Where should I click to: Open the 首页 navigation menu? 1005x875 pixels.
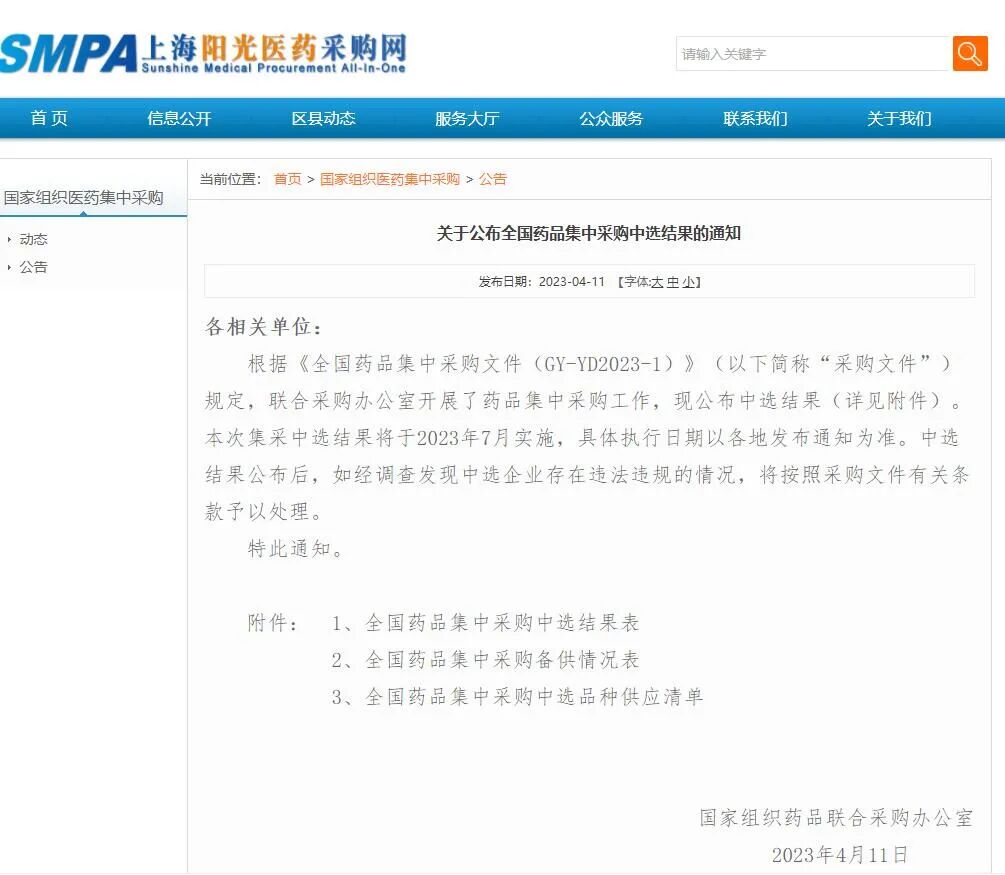[48, 118]
